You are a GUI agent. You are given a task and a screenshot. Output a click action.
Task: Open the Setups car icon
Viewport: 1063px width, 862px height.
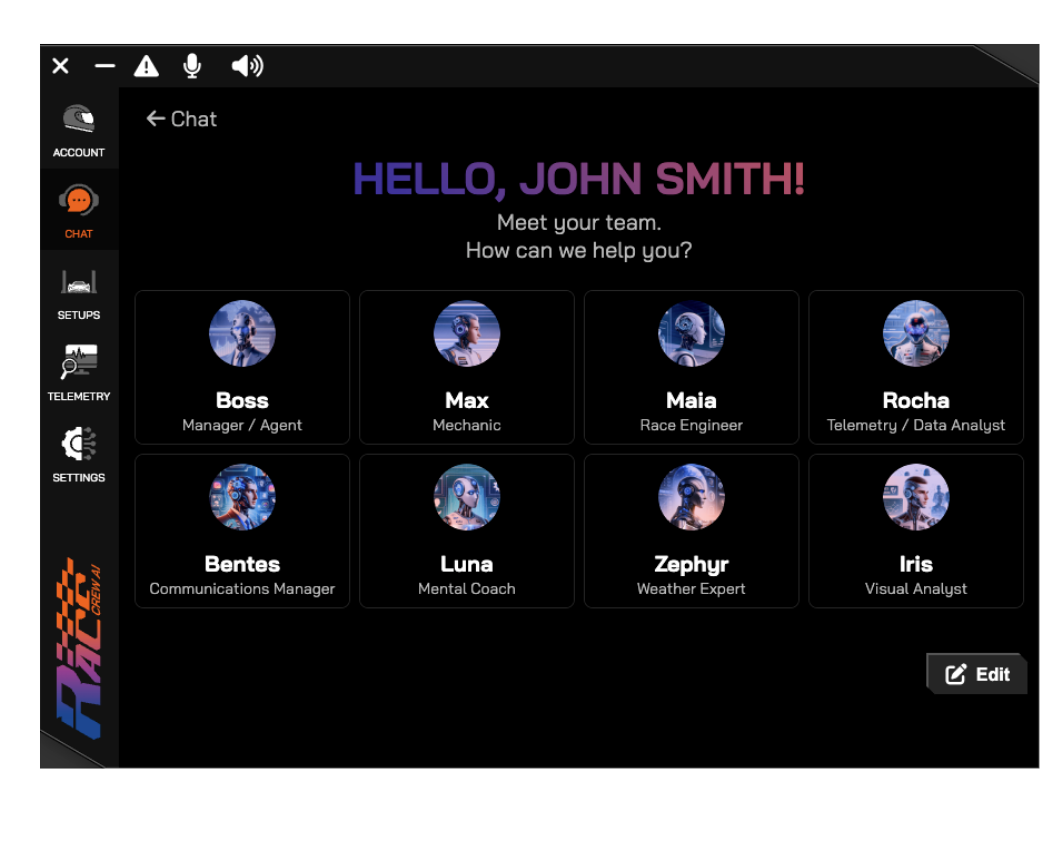point(79,283)
